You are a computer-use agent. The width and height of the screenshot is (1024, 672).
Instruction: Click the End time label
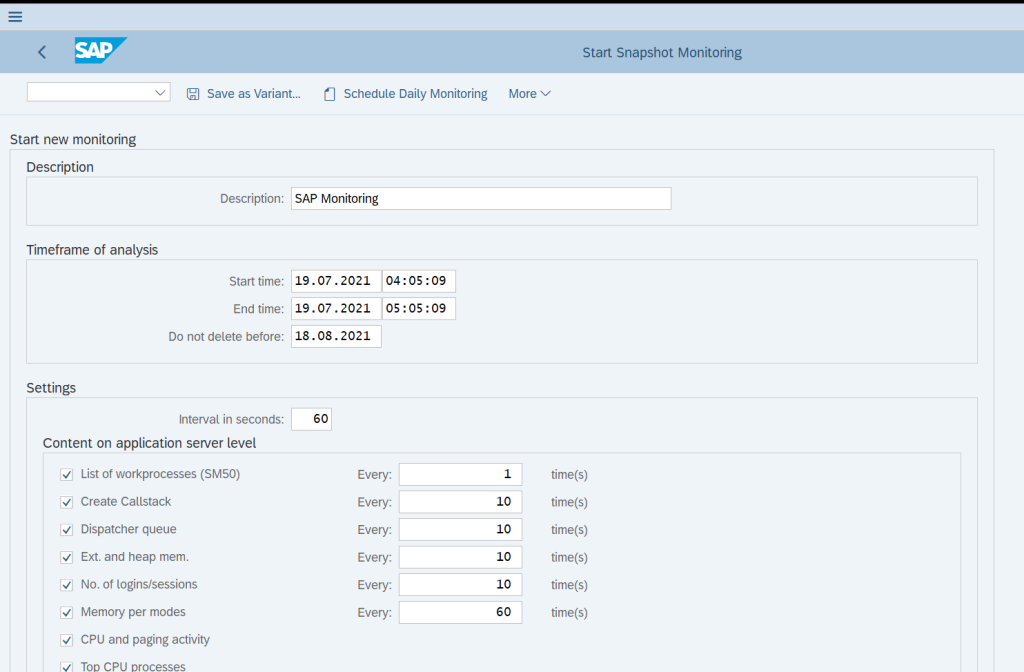coord(259,309)
